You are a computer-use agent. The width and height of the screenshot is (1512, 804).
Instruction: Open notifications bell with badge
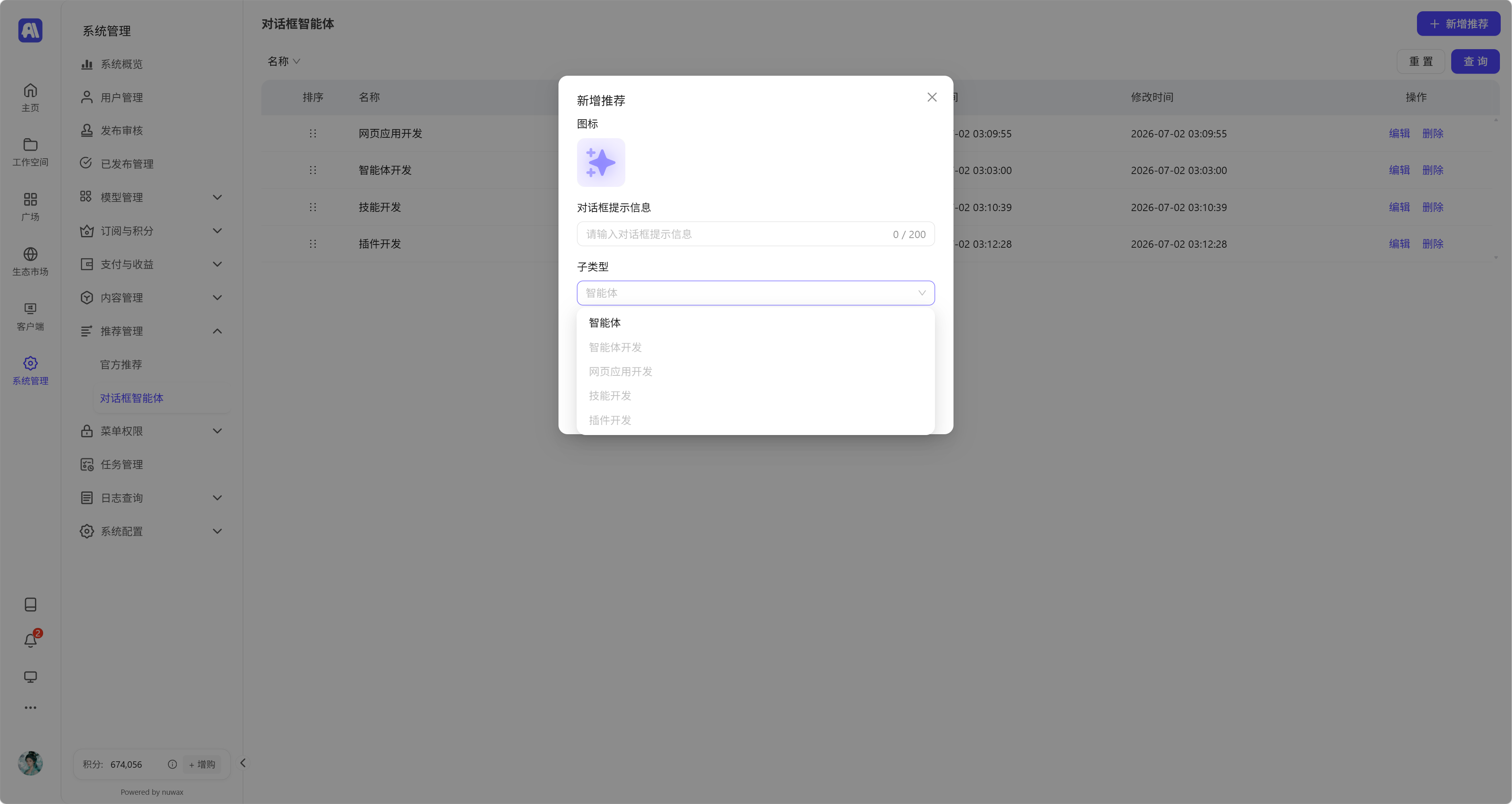(31, 640)
